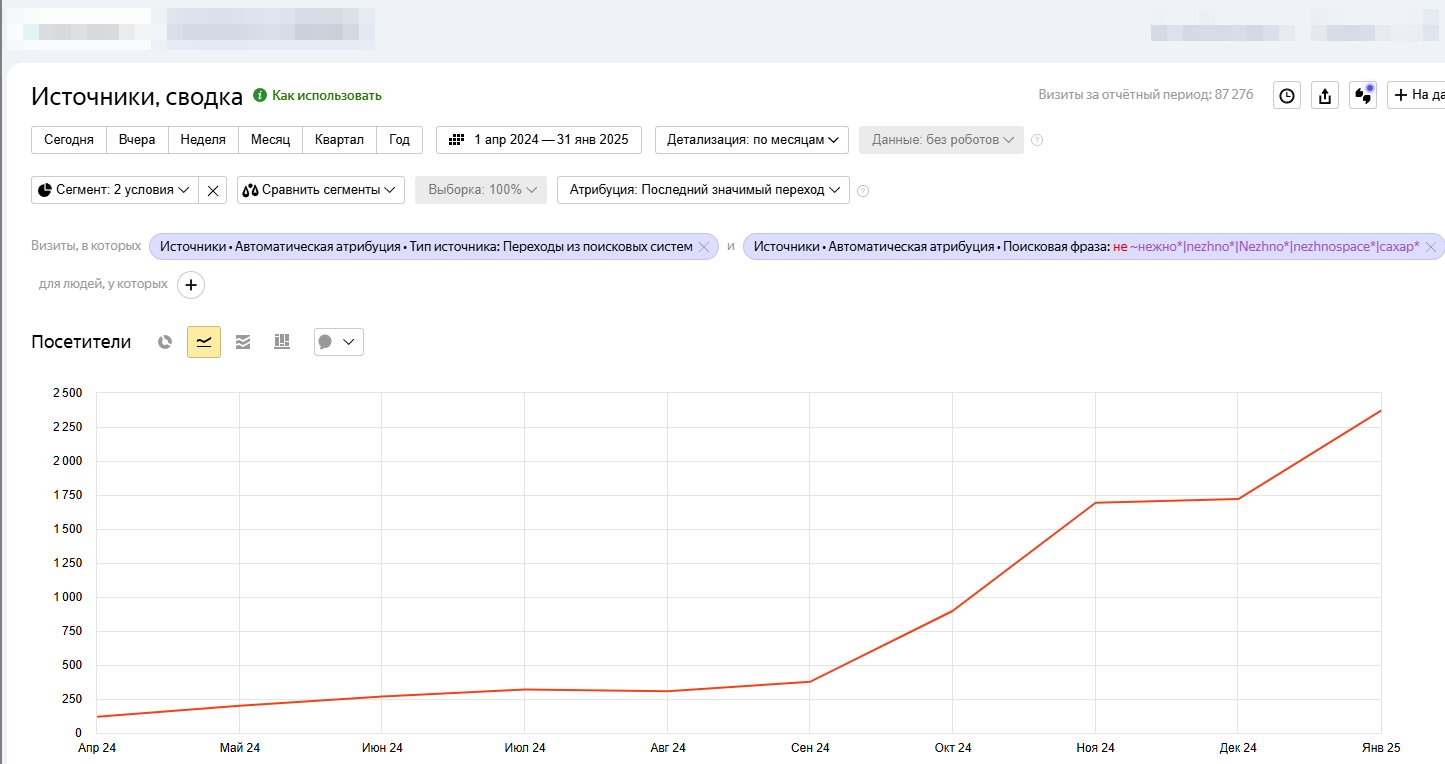Open the chart annotations dropdown
The width and height of the screenshot is (1445, 764).
(x=338, y=342)
